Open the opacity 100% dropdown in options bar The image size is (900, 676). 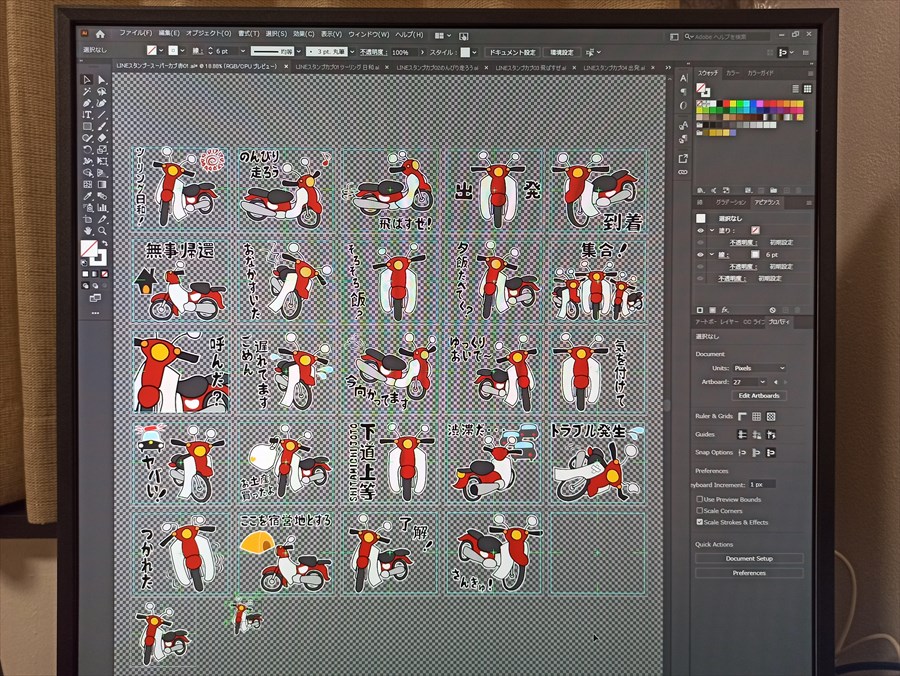tap(398, 51)
